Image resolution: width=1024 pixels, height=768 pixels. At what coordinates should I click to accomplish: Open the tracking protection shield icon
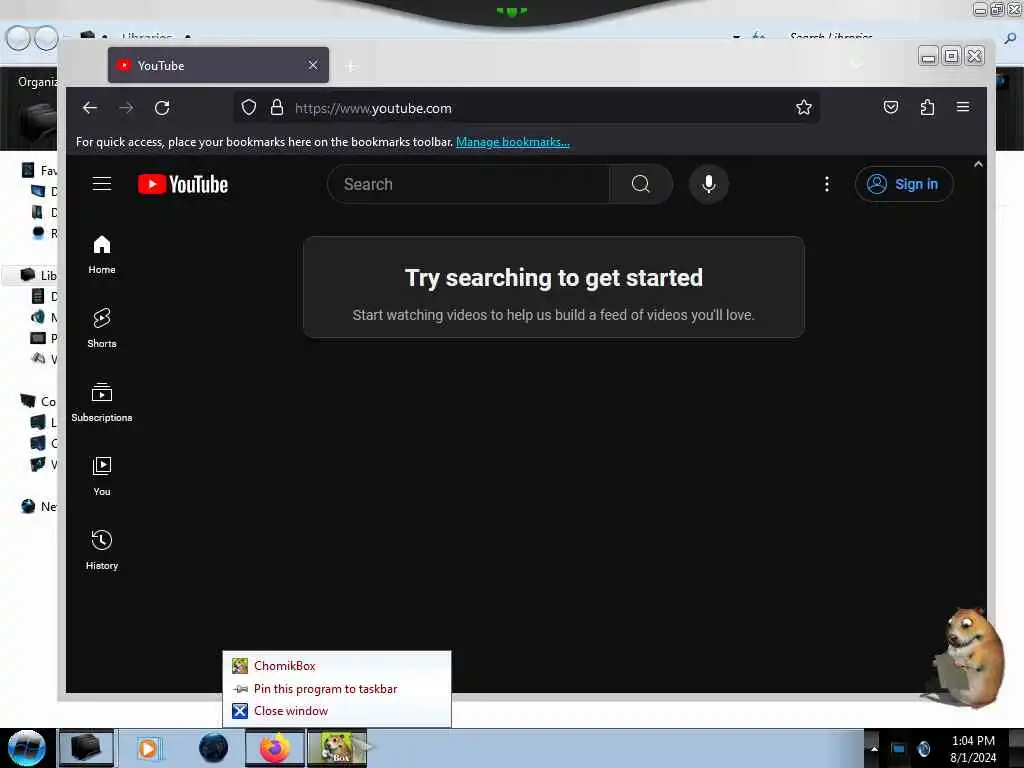tap(249, 108)
